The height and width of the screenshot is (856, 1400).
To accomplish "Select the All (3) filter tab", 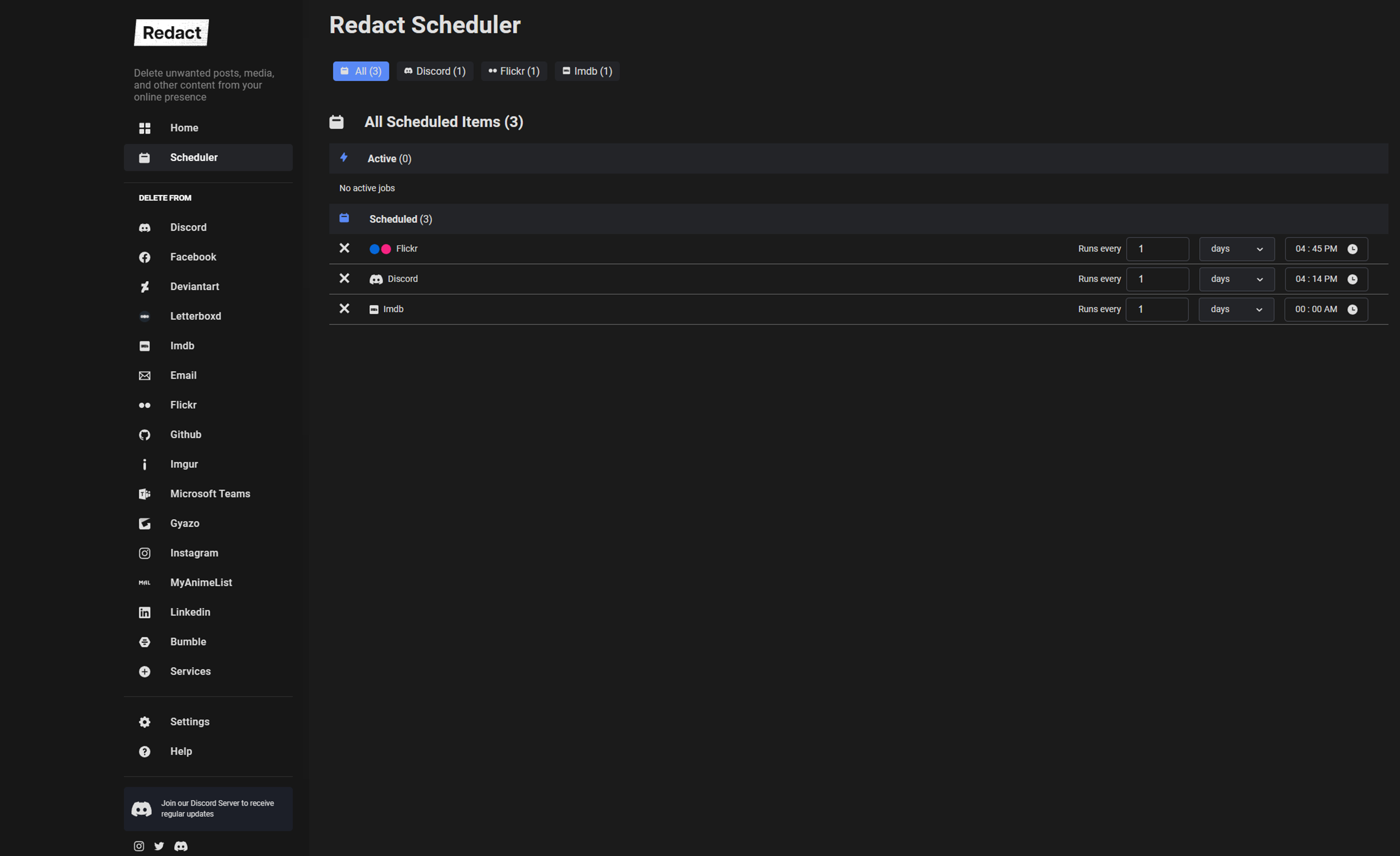I will [360, 71].
